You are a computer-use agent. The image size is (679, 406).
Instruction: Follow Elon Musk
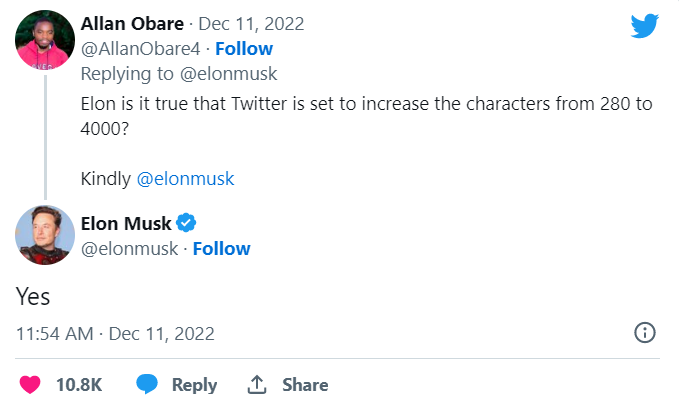click(x=222, y=248)
